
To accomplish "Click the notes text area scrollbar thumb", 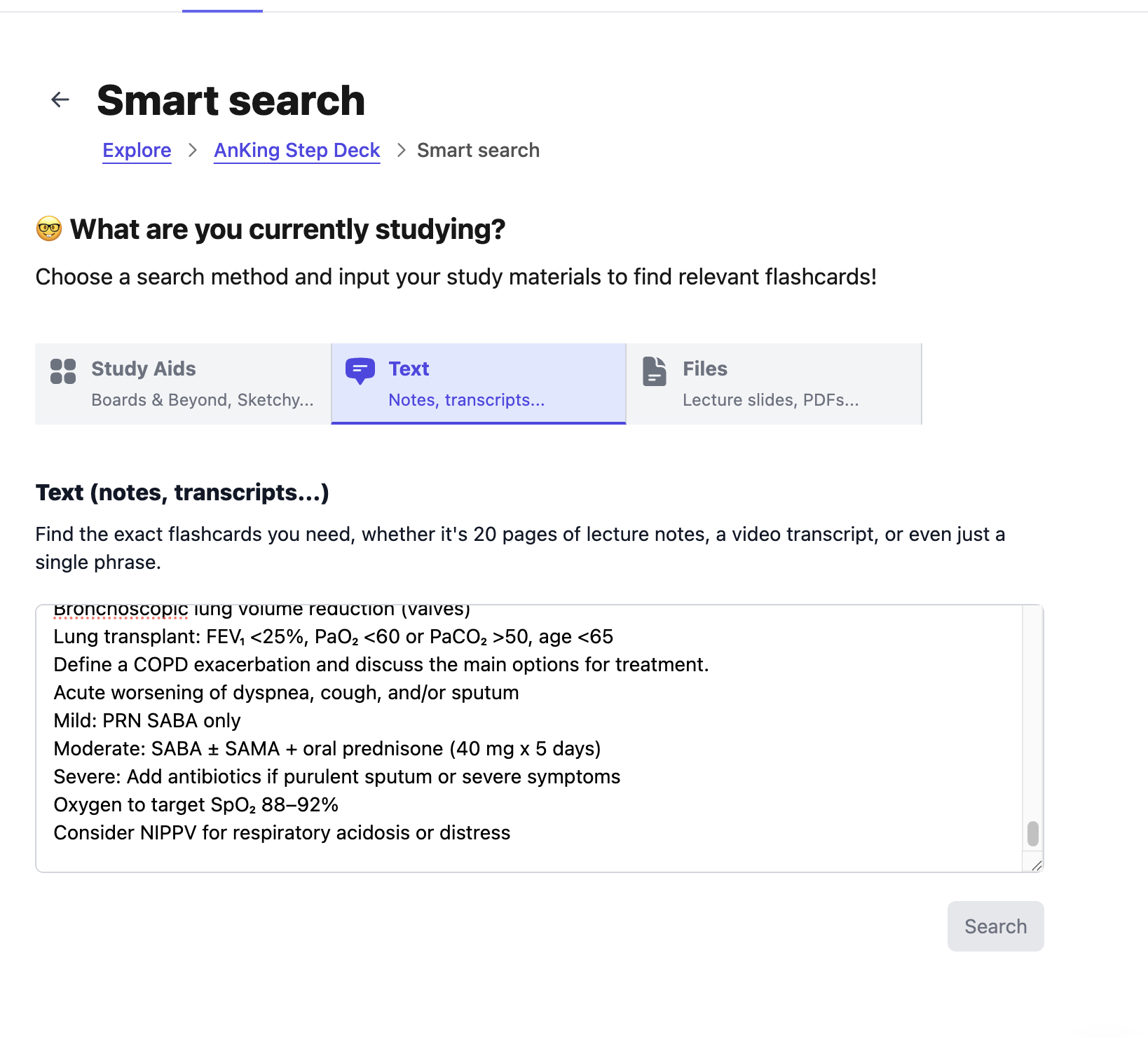I will (1032, 834).
